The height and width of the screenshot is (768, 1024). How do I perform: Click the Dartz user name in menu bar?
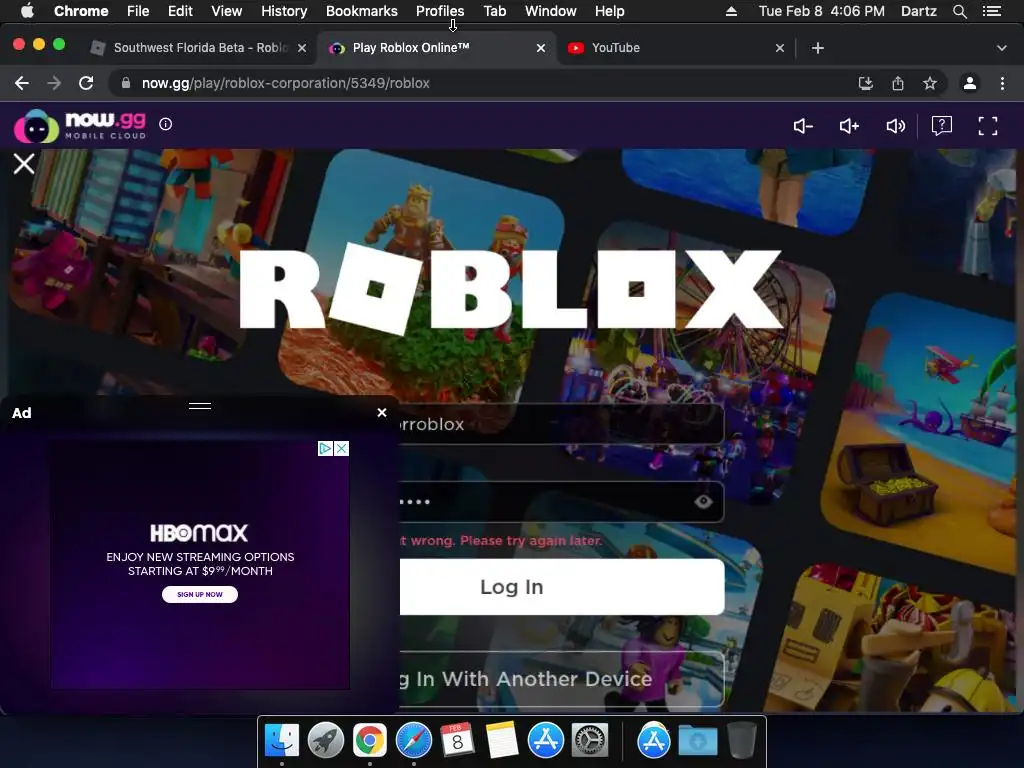click(x=918, y=11)
